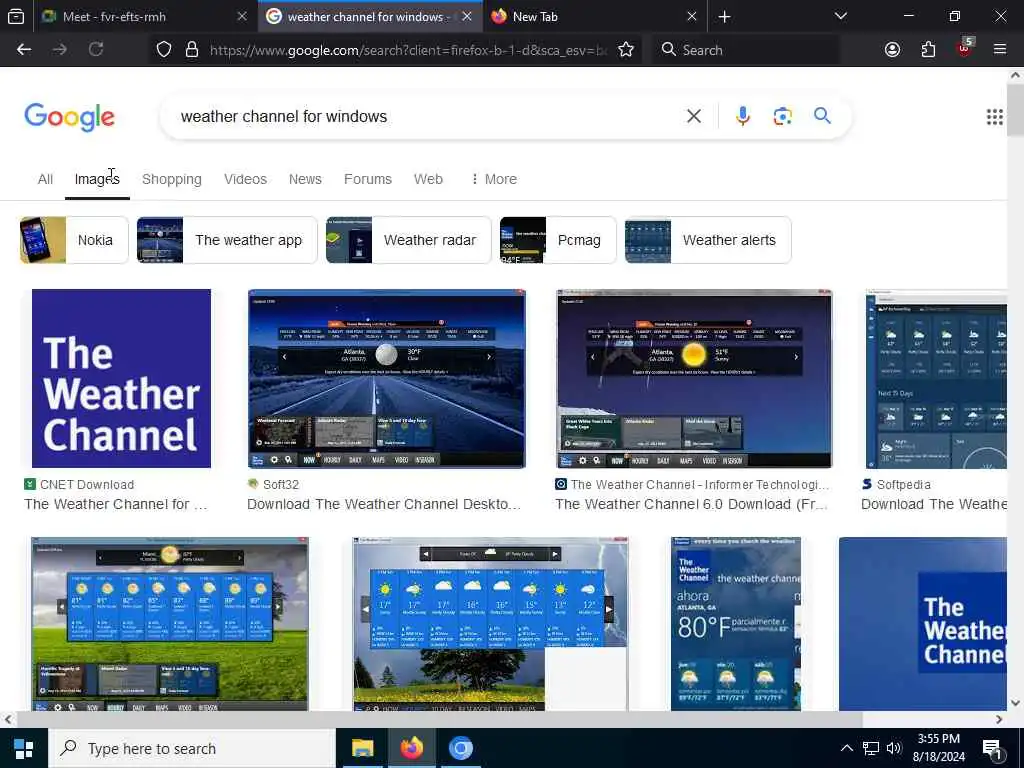Viewport: 1024px width, 768px height.
Task: Open the Windows Start menu
Action: (x=24, y=748)
